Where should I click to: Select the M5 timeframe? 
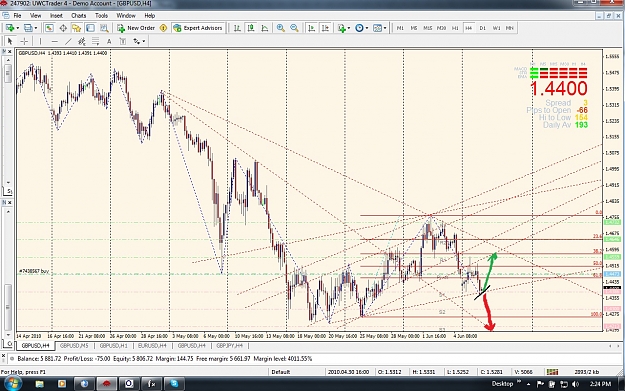pyautogui.click(x=414, y=28)
